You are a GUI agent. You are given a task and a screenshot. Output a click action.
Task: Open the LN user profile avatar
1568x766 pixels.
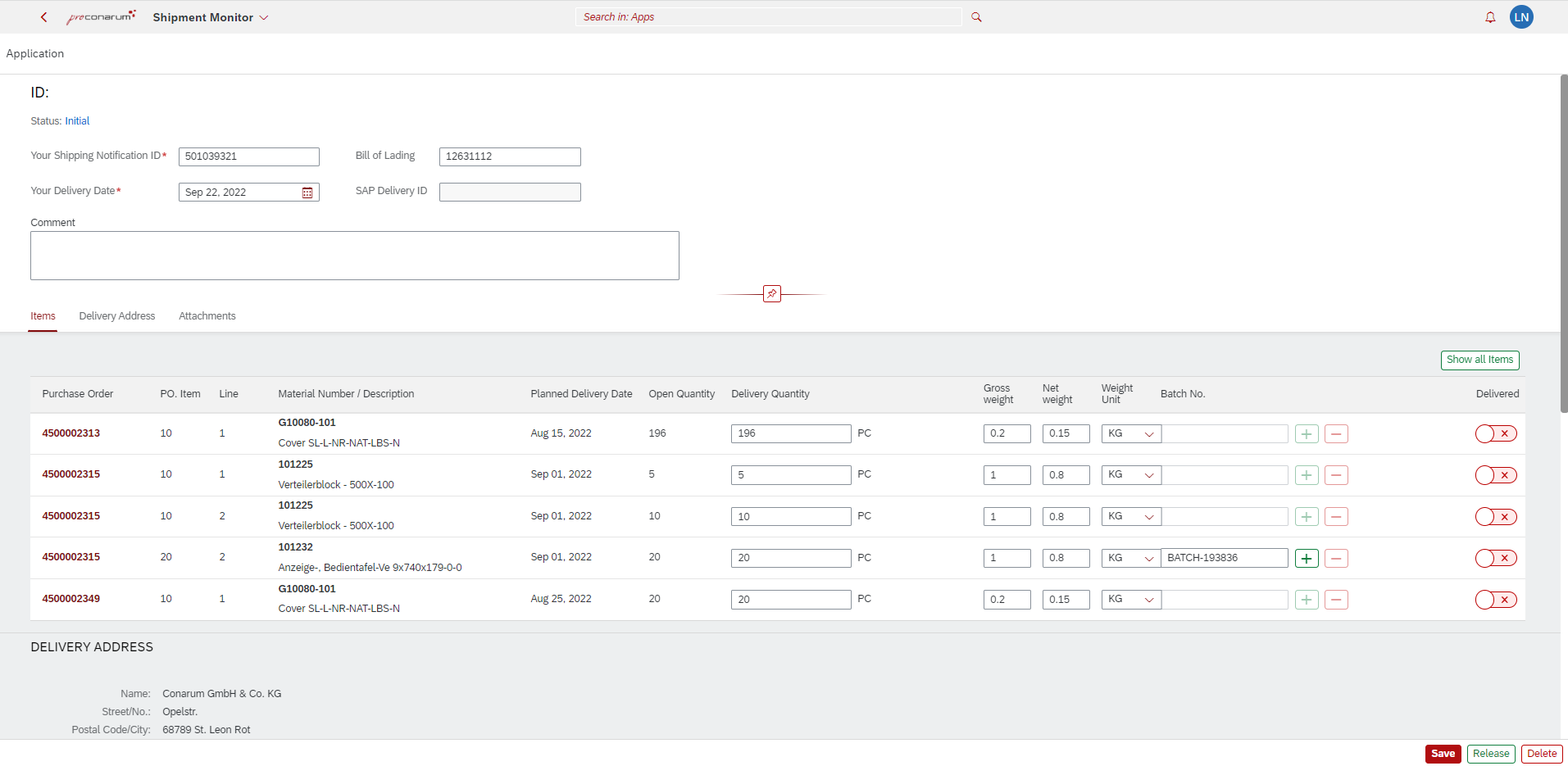(1521, 17)
